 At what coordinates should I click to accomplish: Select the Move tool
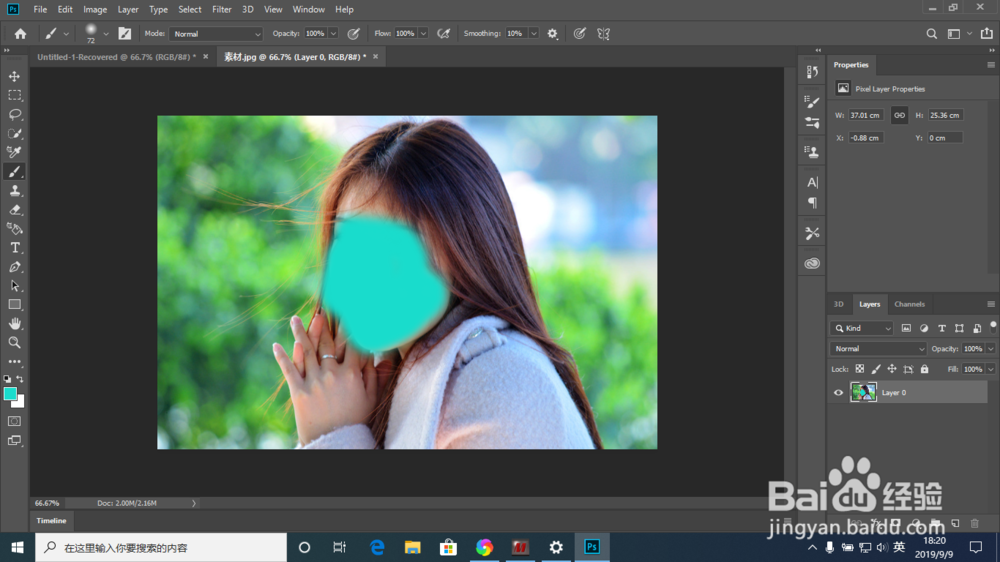14,76
